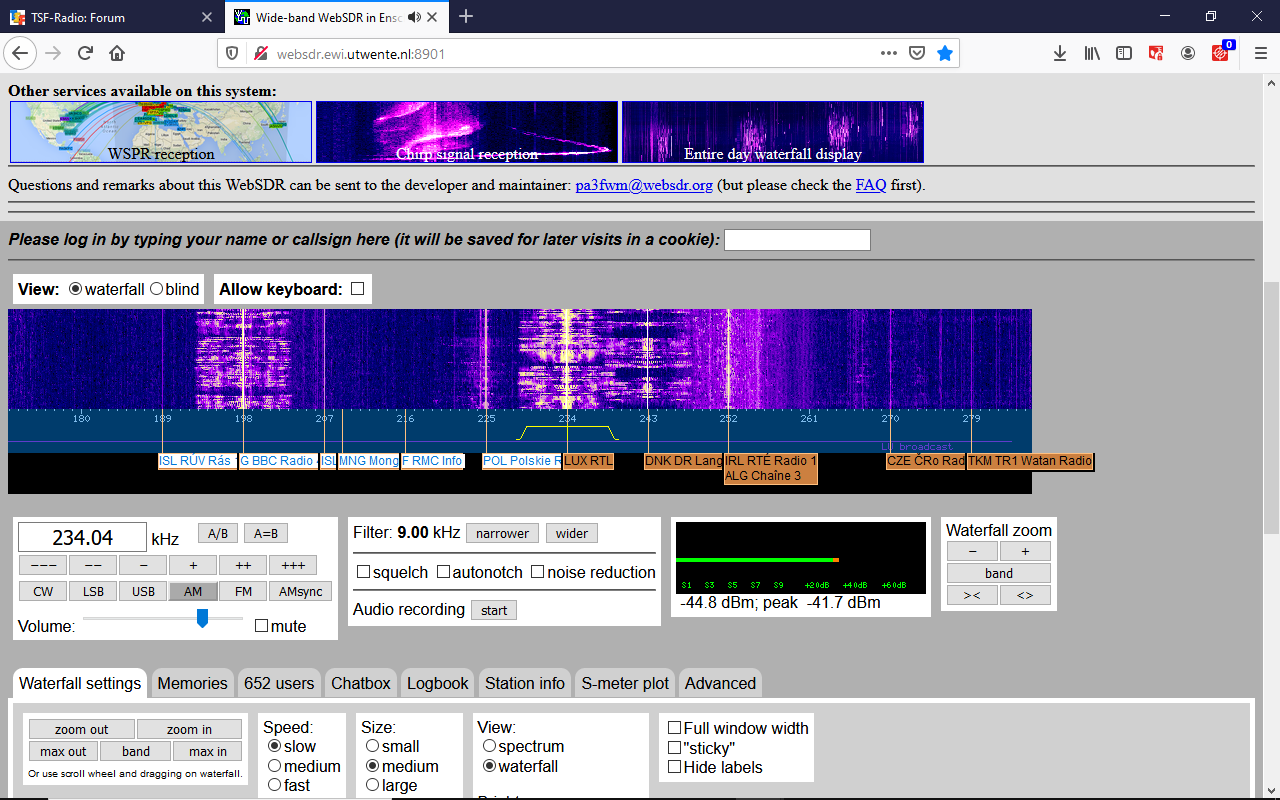Click the DNK DR Lang station label
1280x800 pixels.
(x=683, y=461)
